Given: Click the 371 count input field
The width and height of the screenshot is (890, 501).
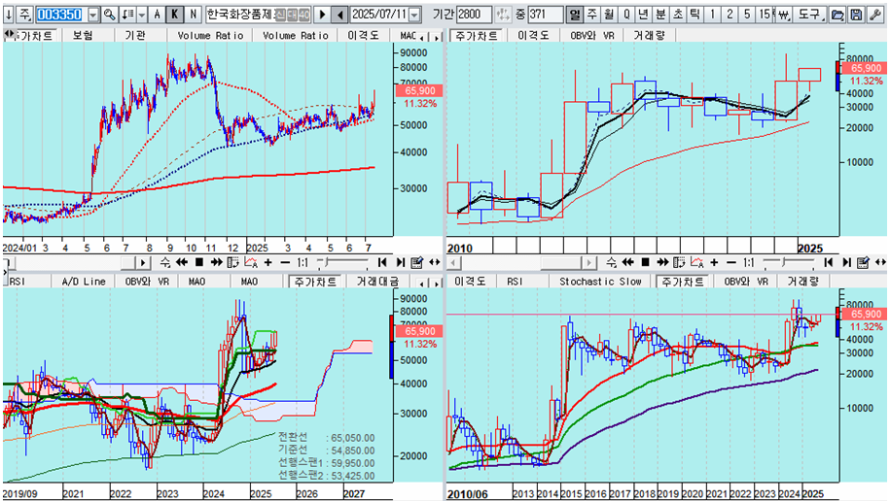Looking at the screenshot, I should tap(545, 14).
